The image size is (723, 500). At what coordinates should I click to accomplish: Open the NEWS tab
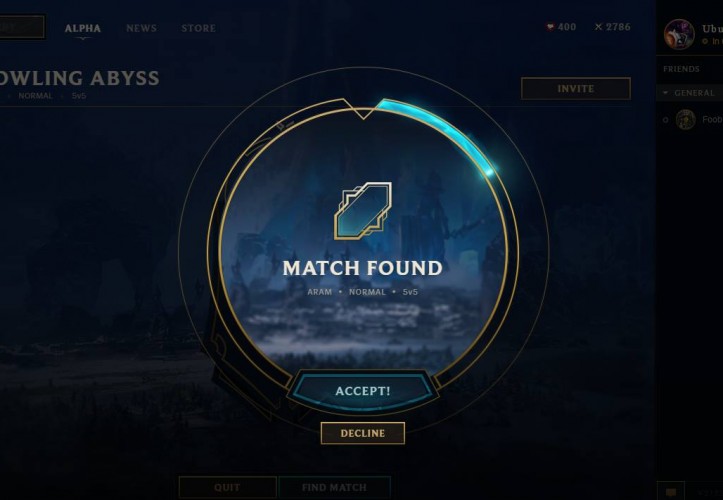[142, 28]
